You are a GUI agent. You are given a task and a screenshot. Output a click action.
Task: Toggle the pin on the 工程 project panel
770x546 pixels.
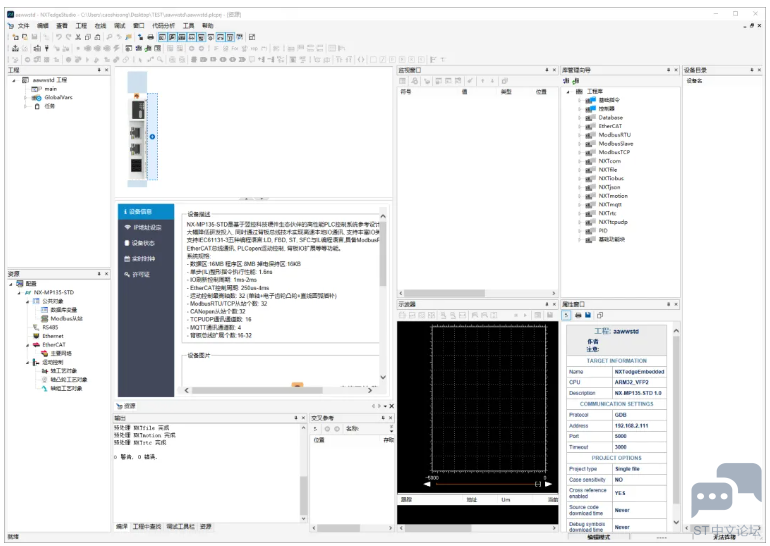click(99, 70)
